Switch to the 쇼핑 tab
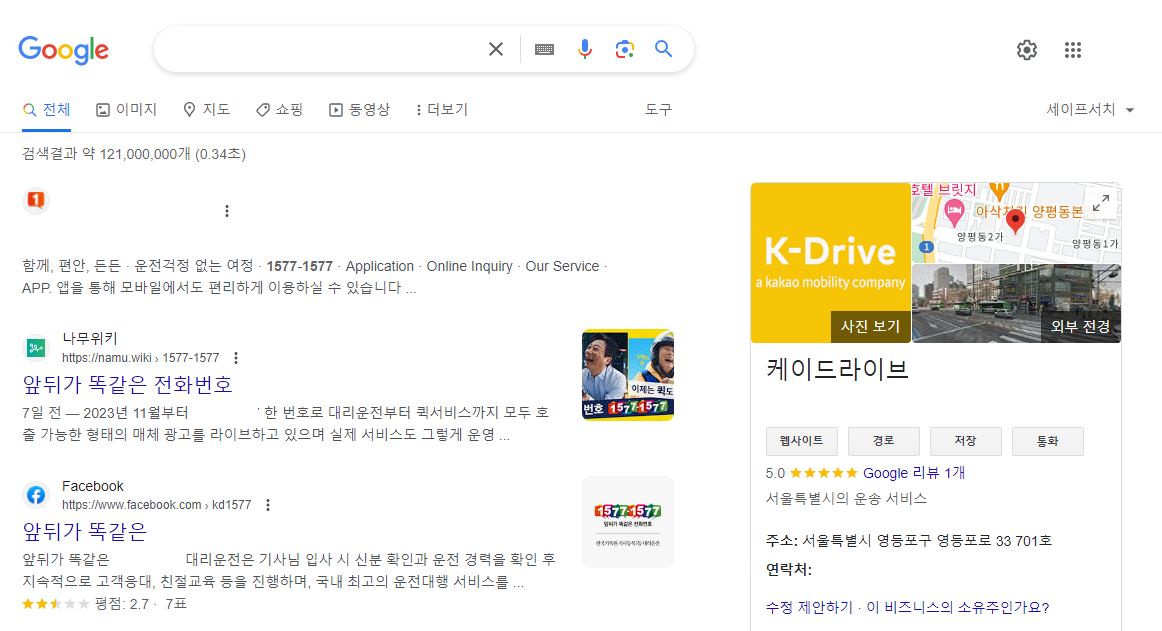The height and width of the screenshot is (631, 1162). click(279, 110)
